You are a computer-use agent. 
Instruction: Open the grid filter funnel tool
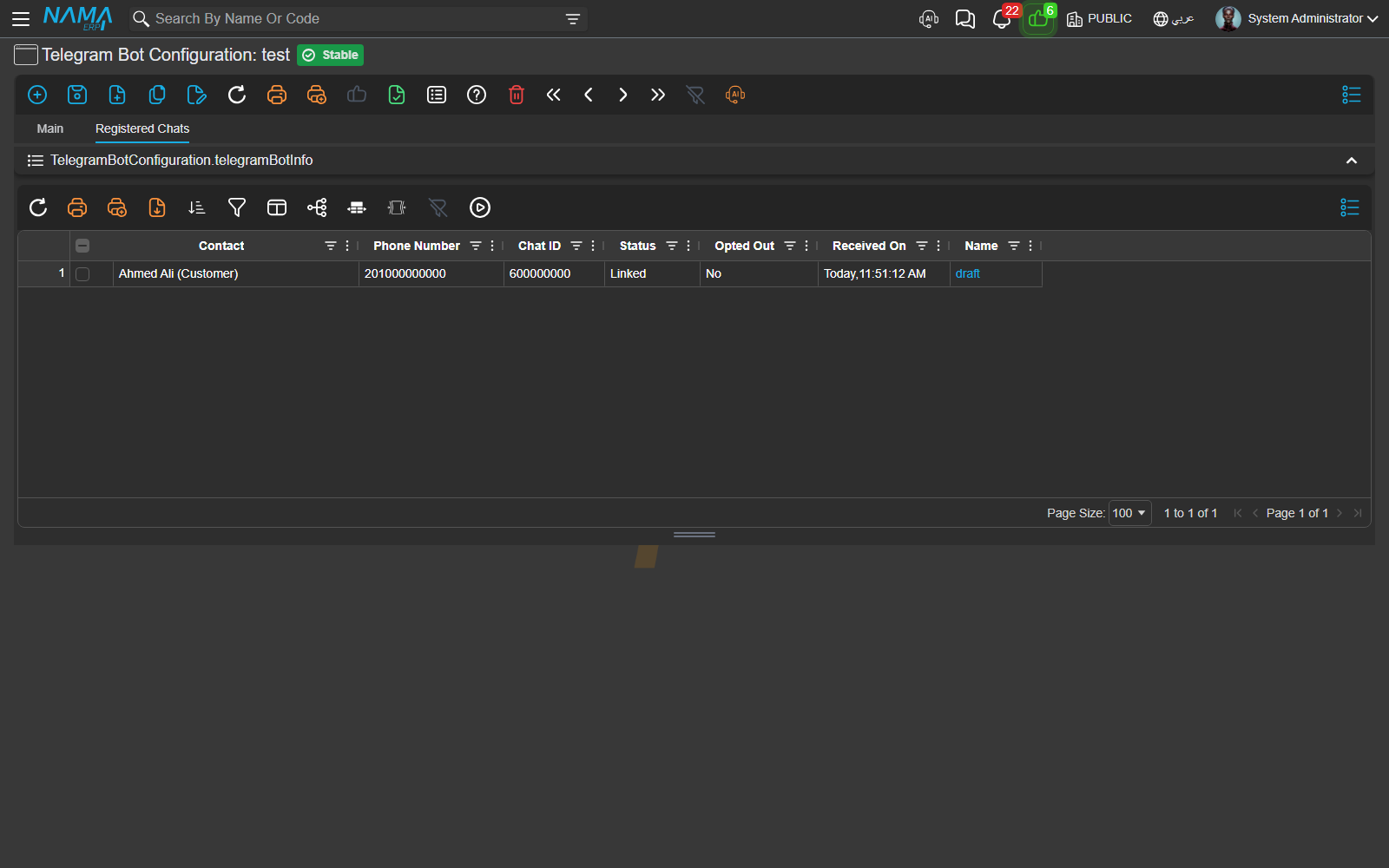click(237, 207)
